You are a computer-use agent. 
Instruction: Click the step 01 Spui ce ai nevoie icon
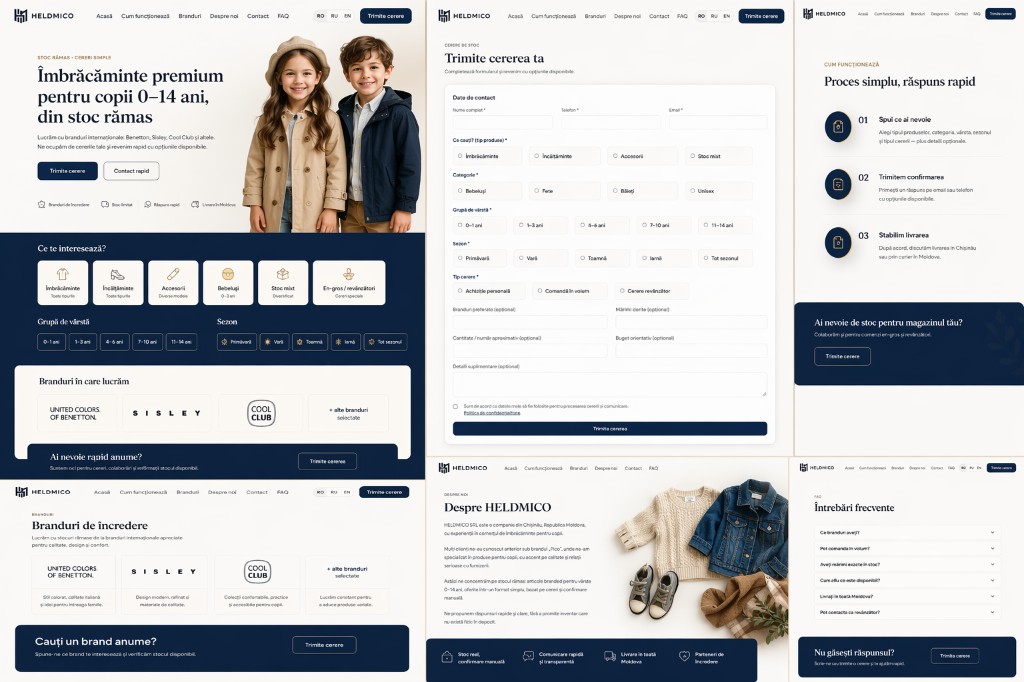coord(837,126)
